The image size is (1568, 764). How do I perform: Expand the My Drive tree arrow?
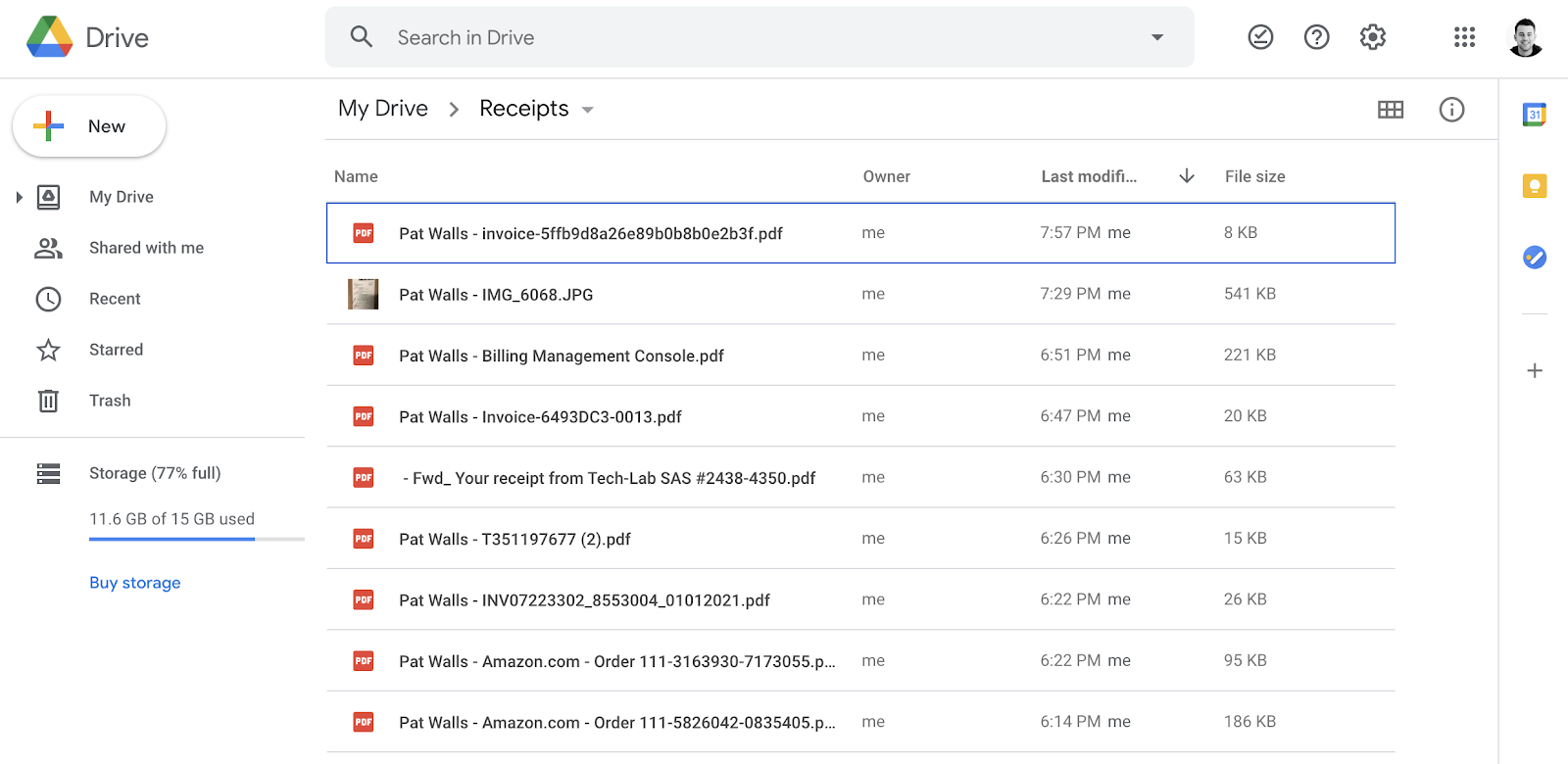pyautogui.click(x=19, y=197)
